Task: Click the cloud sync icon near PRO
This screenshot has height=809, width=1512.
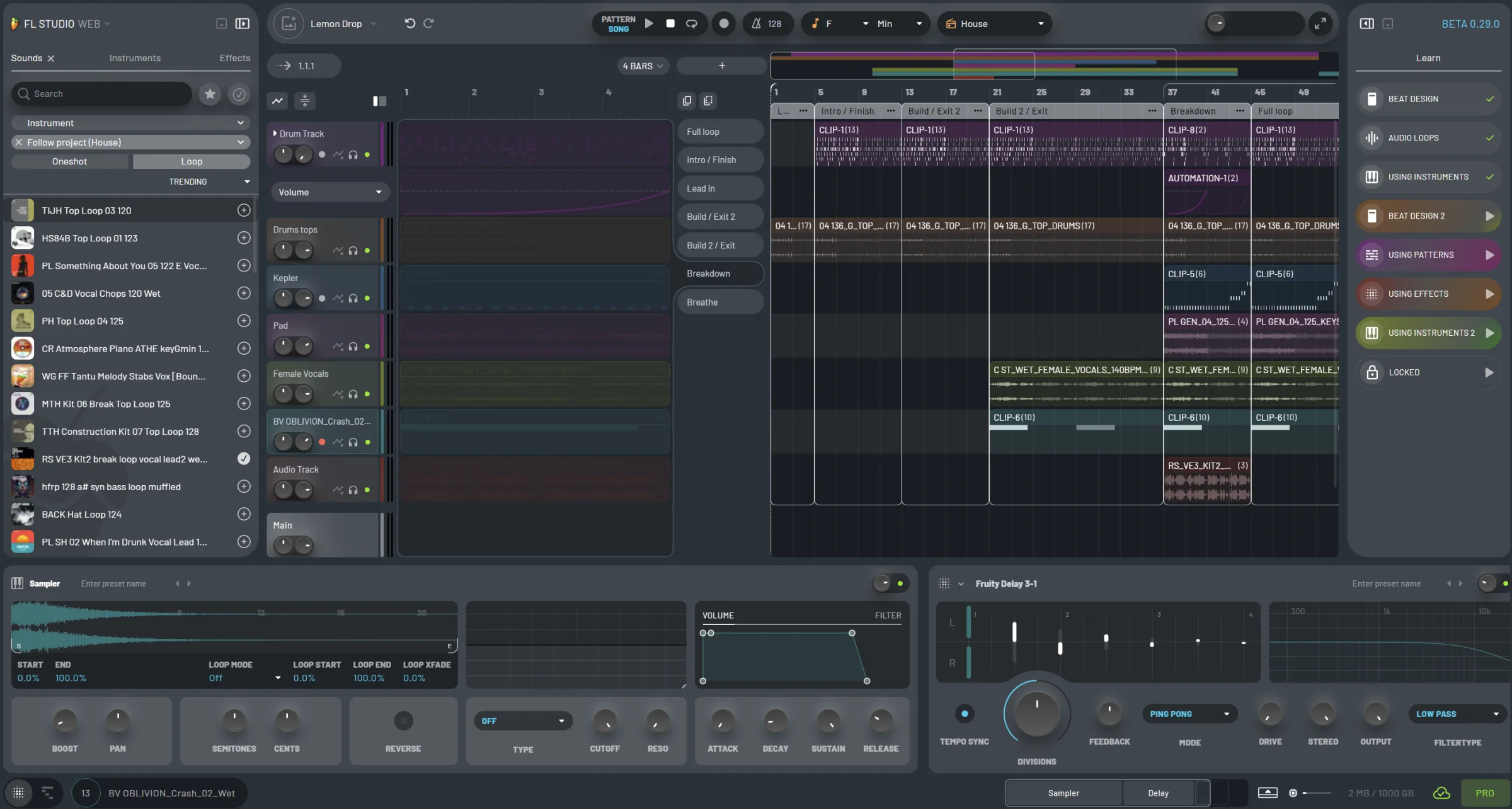Action: pyautogui.click(x=1441, y=793)
